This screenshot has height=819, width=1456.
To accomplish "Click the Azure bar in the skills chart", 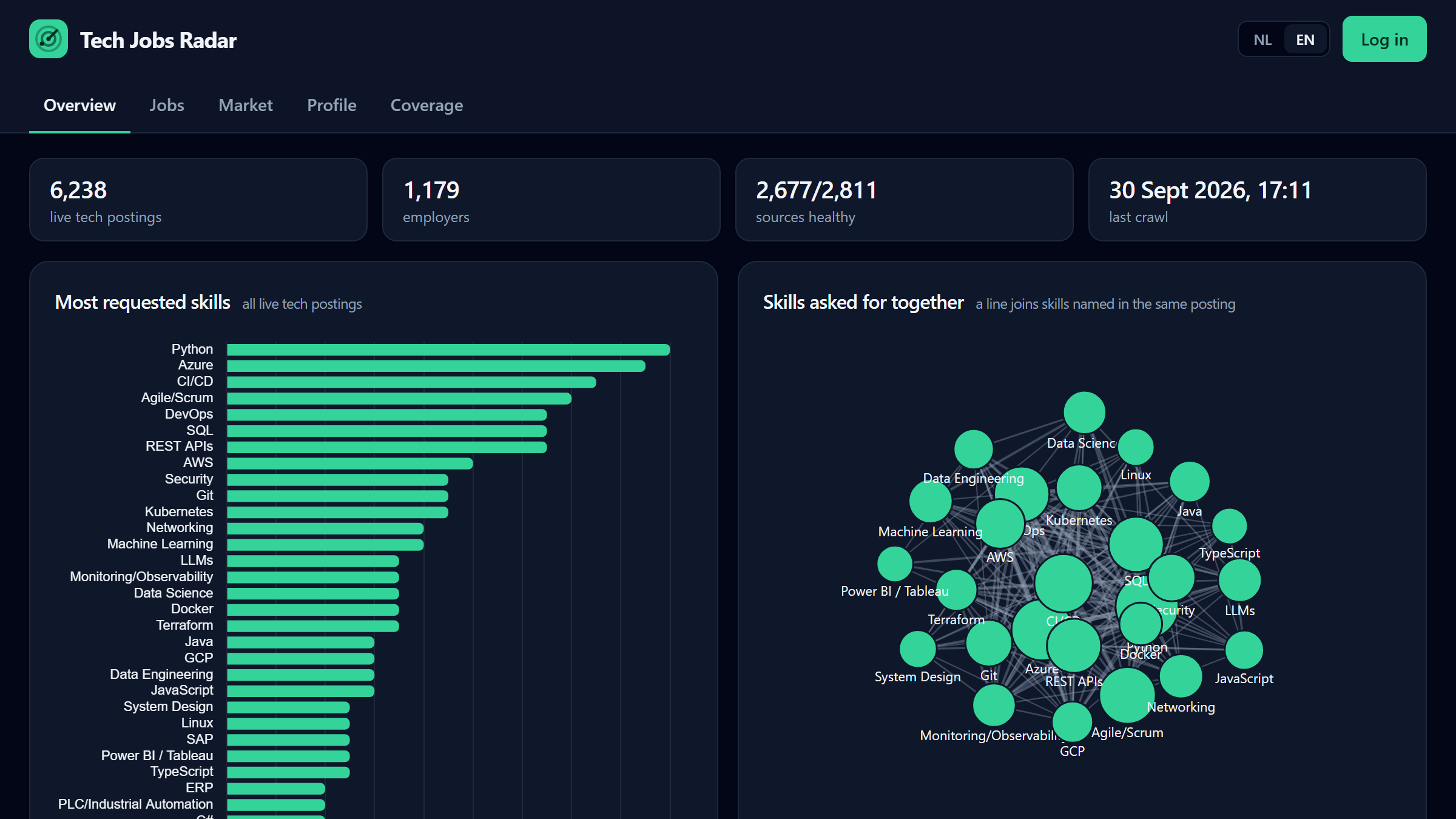I will (436, 366).
